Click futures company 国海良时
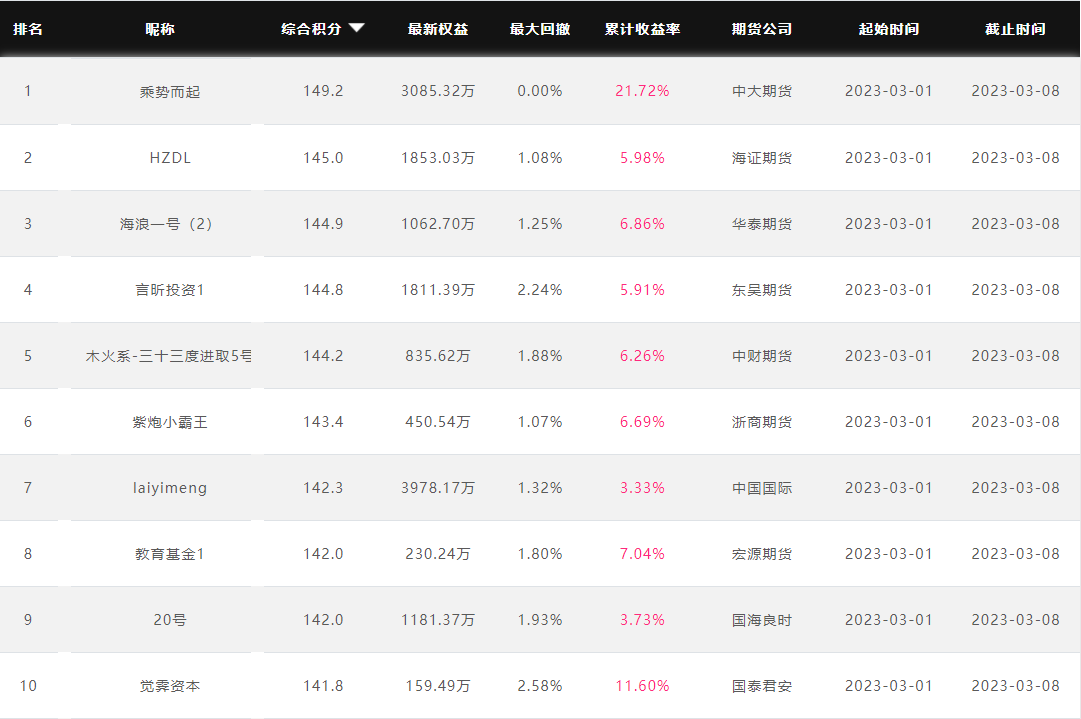The image size is (1081, 719). click(762, 620)
